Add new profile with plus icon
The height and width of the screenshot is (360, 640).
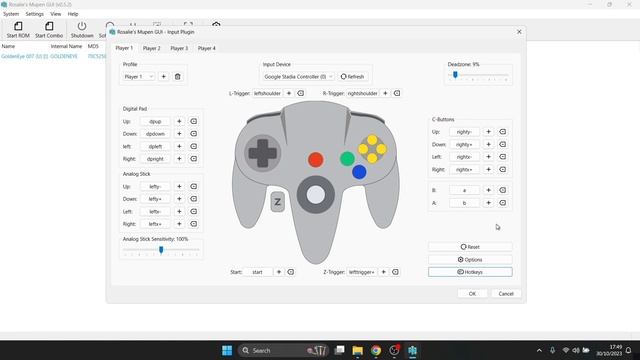coord(164,77)
